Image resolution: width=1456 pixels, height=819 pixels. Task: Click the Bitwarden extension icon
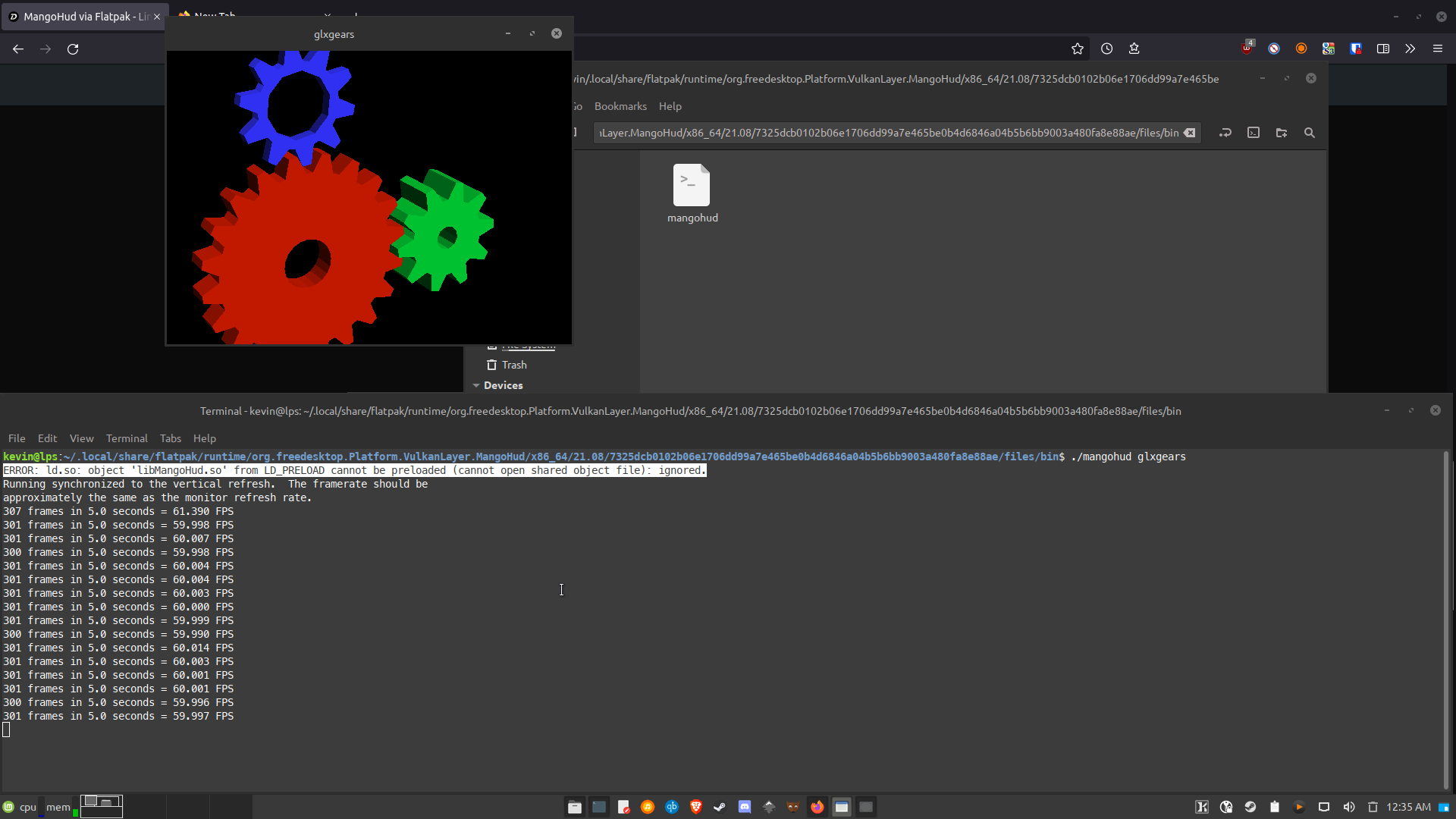click(x=1356, y=49)
